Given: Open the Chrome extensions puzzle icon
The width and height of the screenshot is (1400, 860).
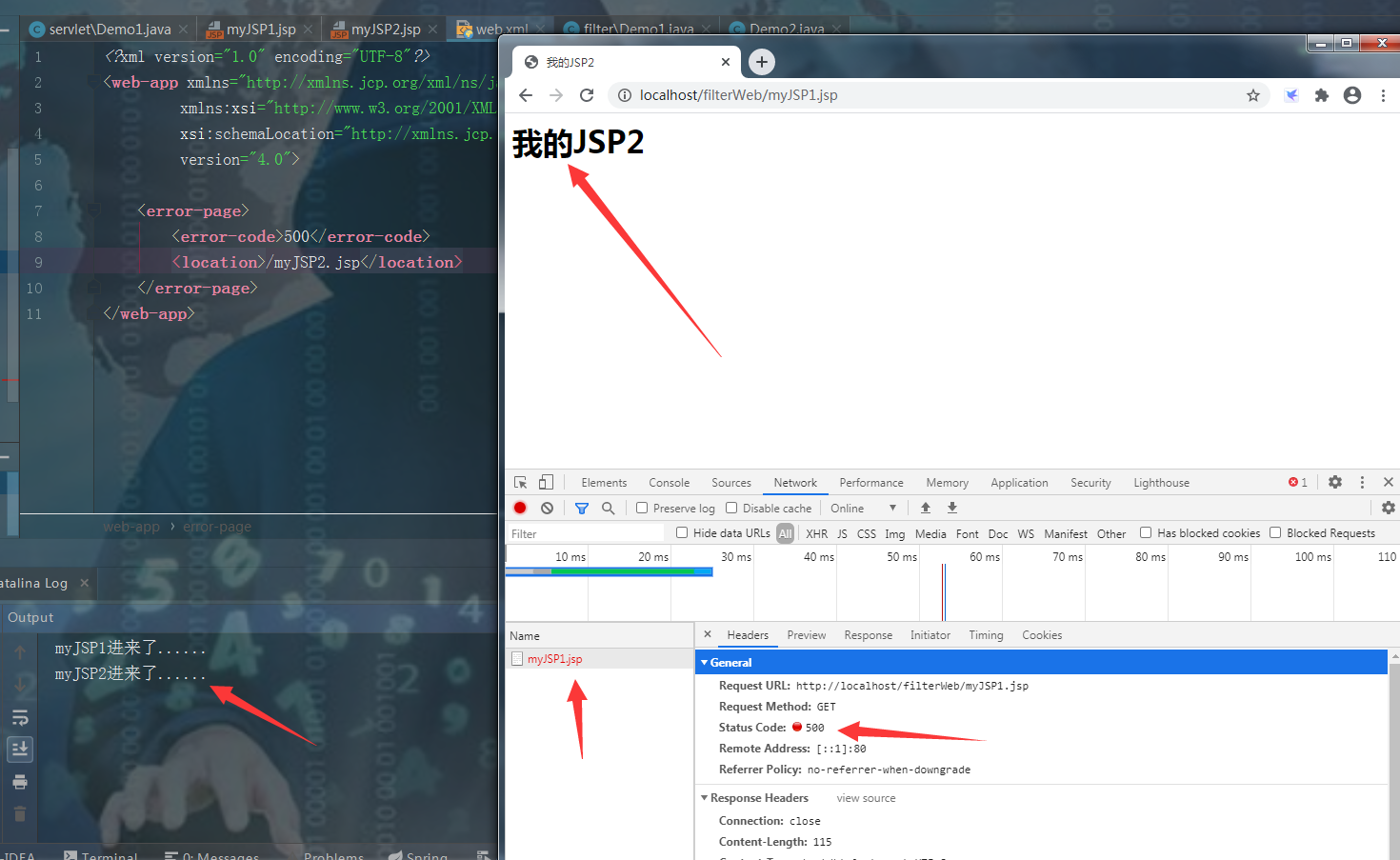Looking at the screenshot, I should [1322, 95].
